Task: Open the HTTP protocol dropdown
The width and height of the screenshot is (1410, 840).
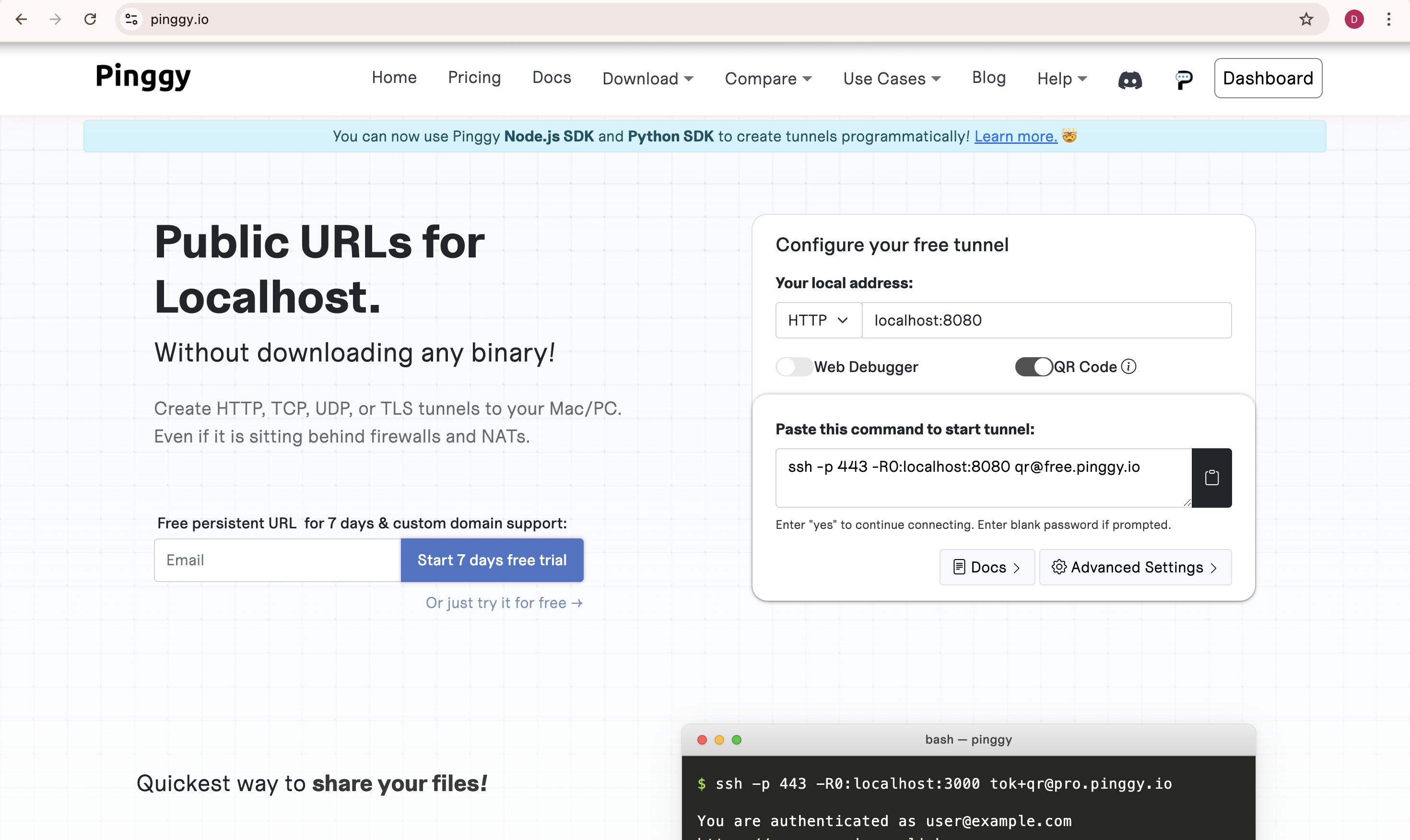Action: point(819,320)
